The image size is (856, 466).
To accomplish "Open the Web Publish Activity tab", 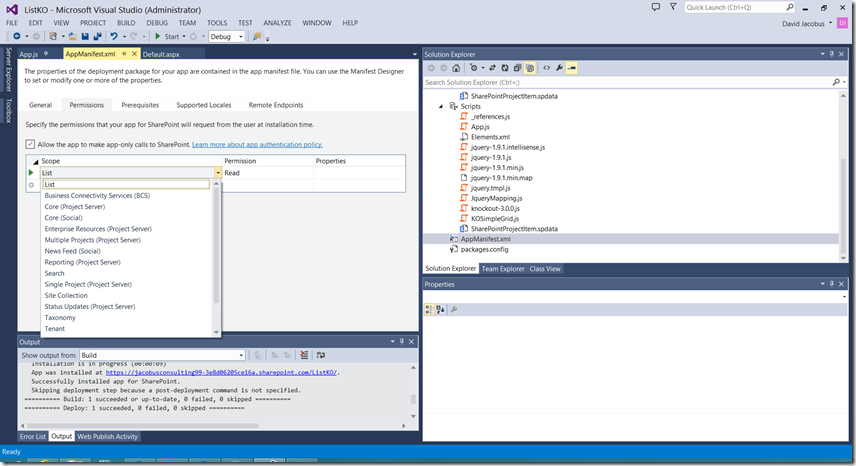I will (108, 437).
